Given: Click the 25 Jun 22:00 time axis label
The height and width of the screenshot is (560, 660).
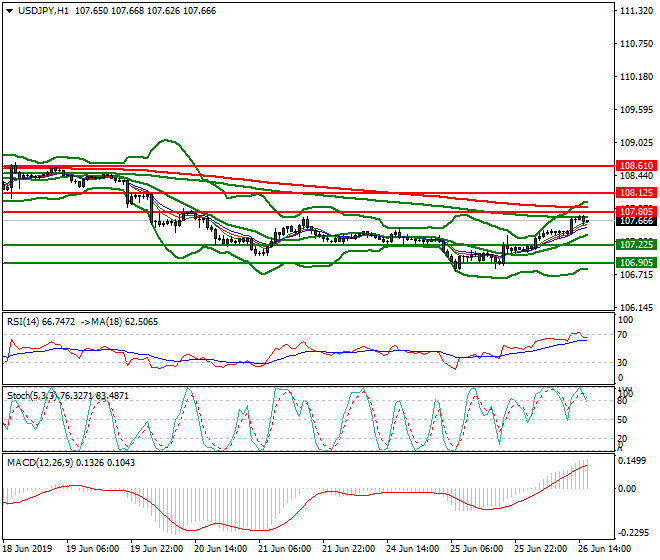Looking at the screenshot, I should [x=540, y=549].
